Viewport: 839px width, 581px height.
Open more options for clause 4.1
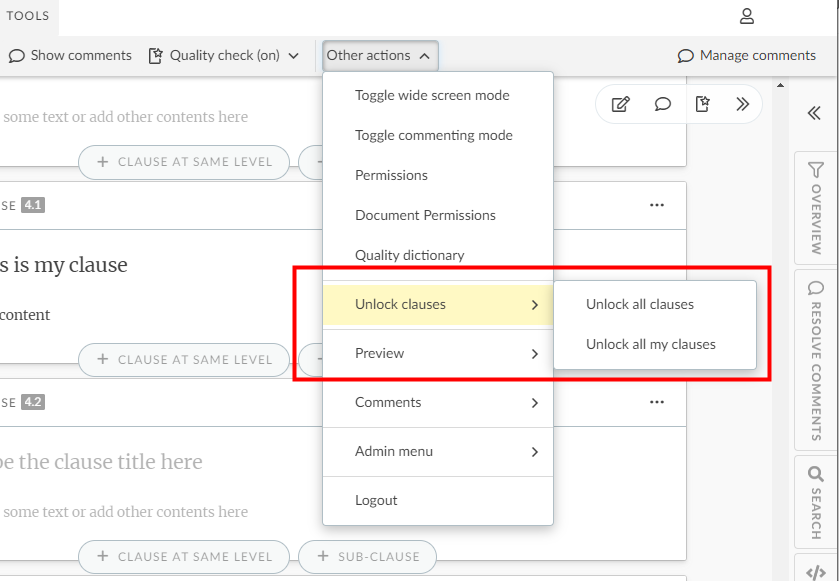(x=657, y=205)
